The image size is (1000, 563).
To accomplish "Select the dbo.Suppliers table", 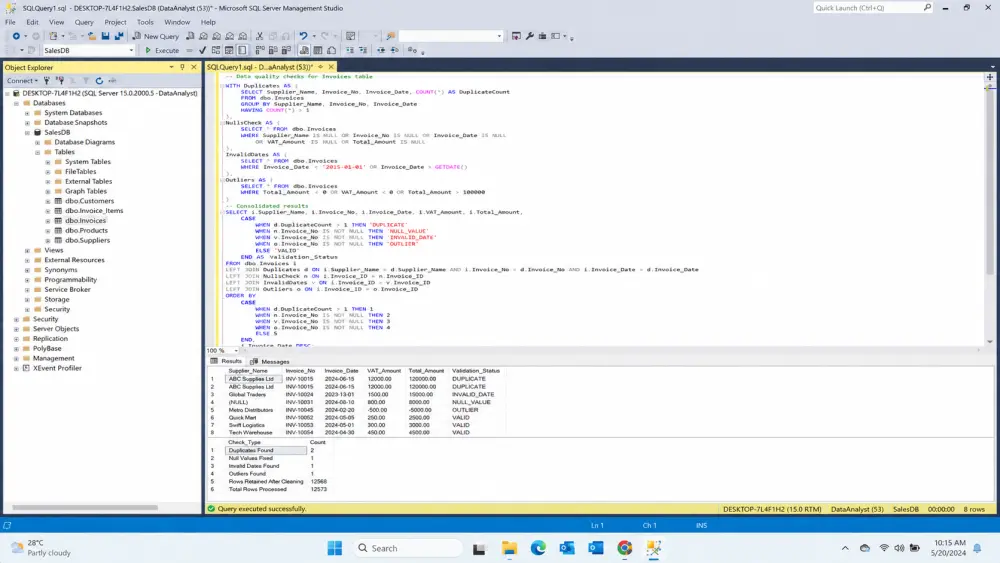I will (87, 240).
